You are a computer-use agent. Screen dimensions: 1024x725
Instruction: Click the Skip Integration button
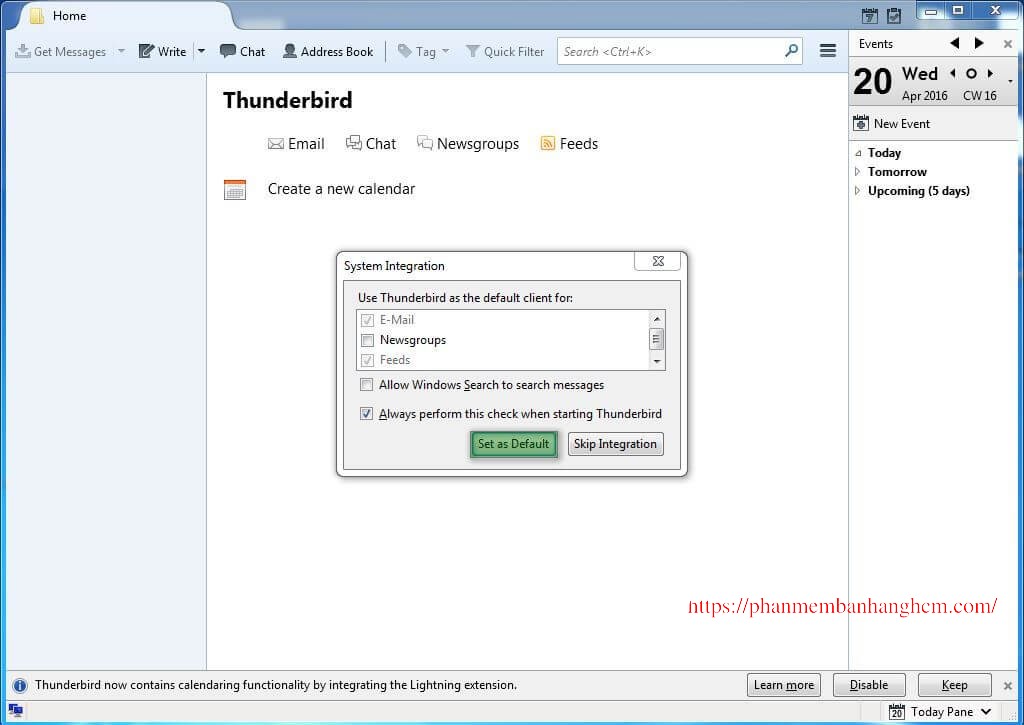pos(615,444)
